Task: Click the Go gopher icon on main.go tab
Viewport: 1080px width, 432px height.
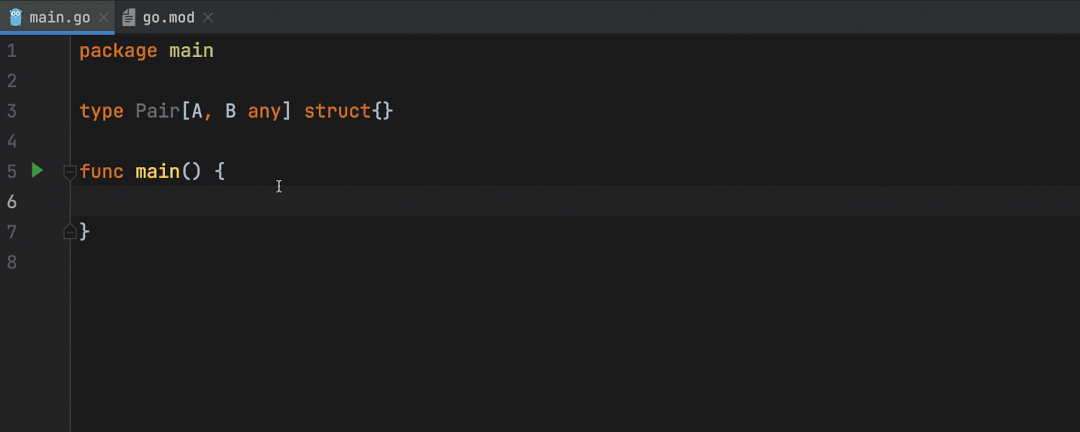Action: 16,17
